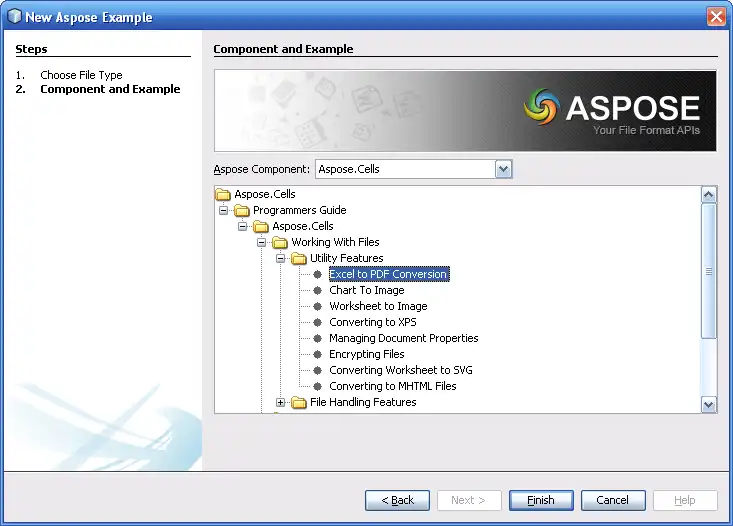
Task: Click the Aspose.Cells root folder icon
Action: pyautogui.click(x=223, y=194)
